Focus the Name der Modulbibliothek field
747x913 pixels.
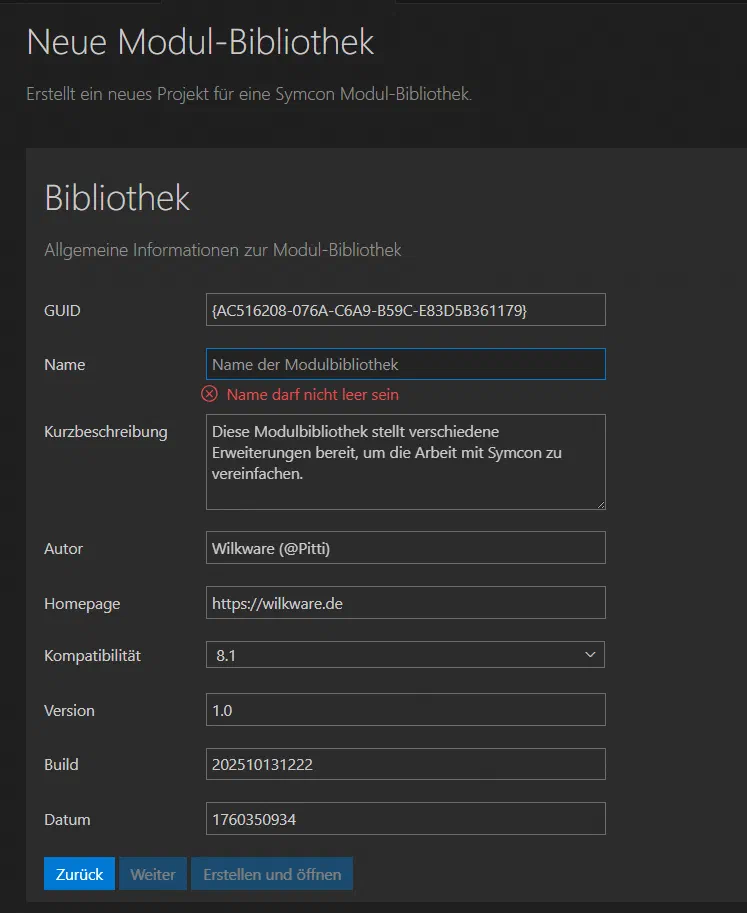pyautogui.click(x=405, y=364)
